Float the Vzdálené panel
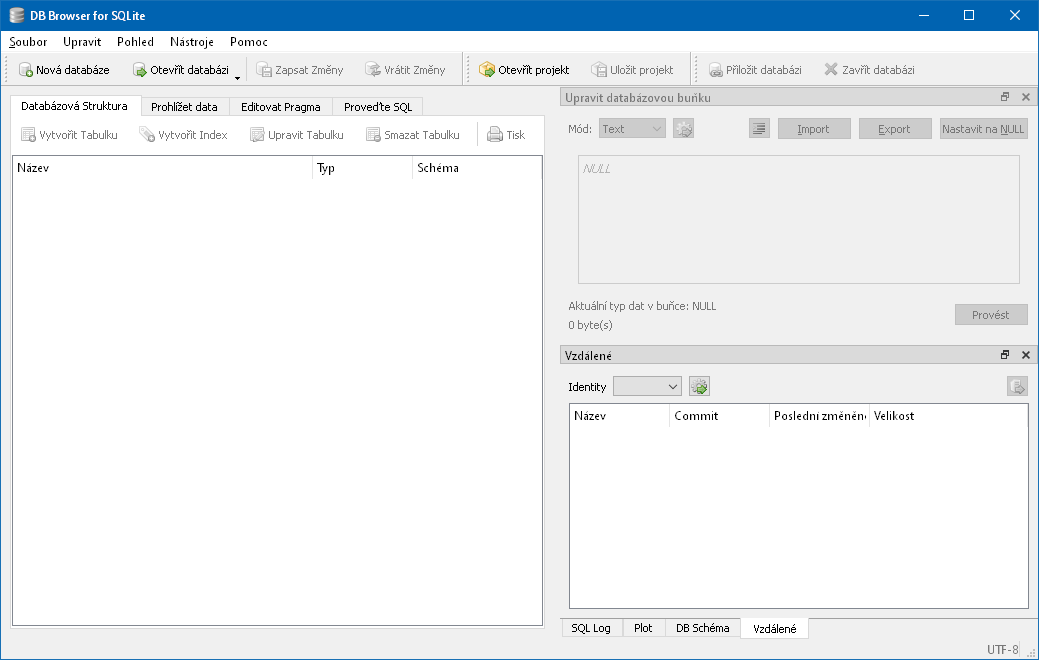The height and width of the screenshot is (660, 1039). 1005,355
